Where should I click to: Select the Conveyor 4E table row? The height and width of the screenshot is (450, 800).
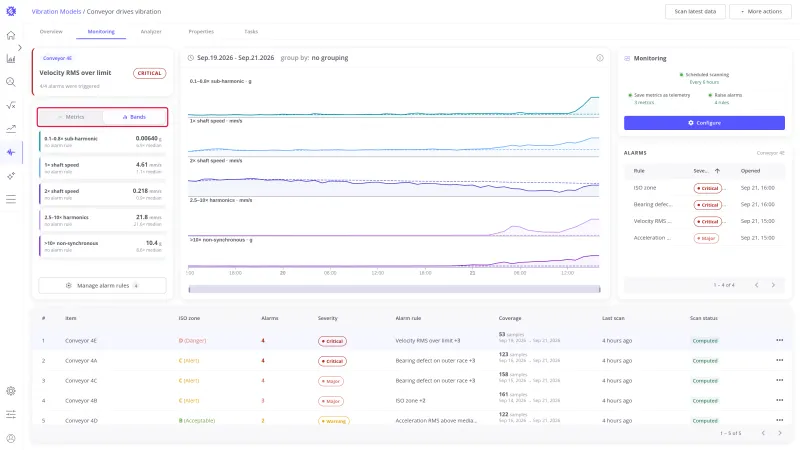click(411, 340)
